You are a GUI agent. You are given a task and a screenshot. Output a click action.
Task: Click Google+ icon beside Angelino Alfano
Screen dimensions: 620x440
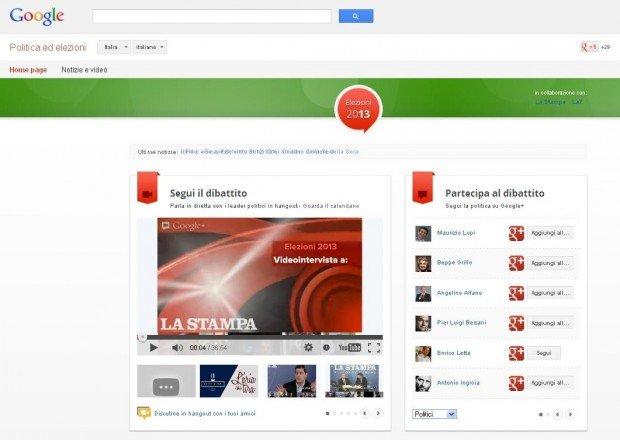pyautogui.click(x=516, y=293)
